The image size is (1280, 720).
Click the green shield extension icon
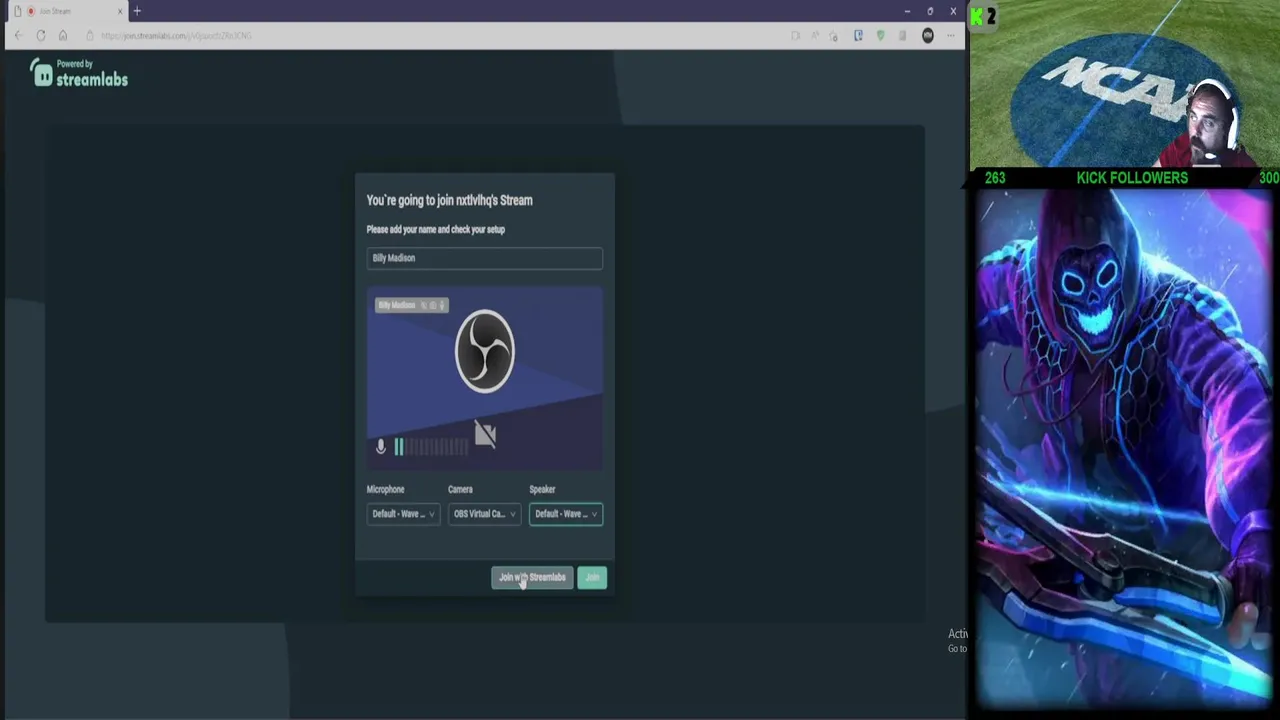pos(880,36)
